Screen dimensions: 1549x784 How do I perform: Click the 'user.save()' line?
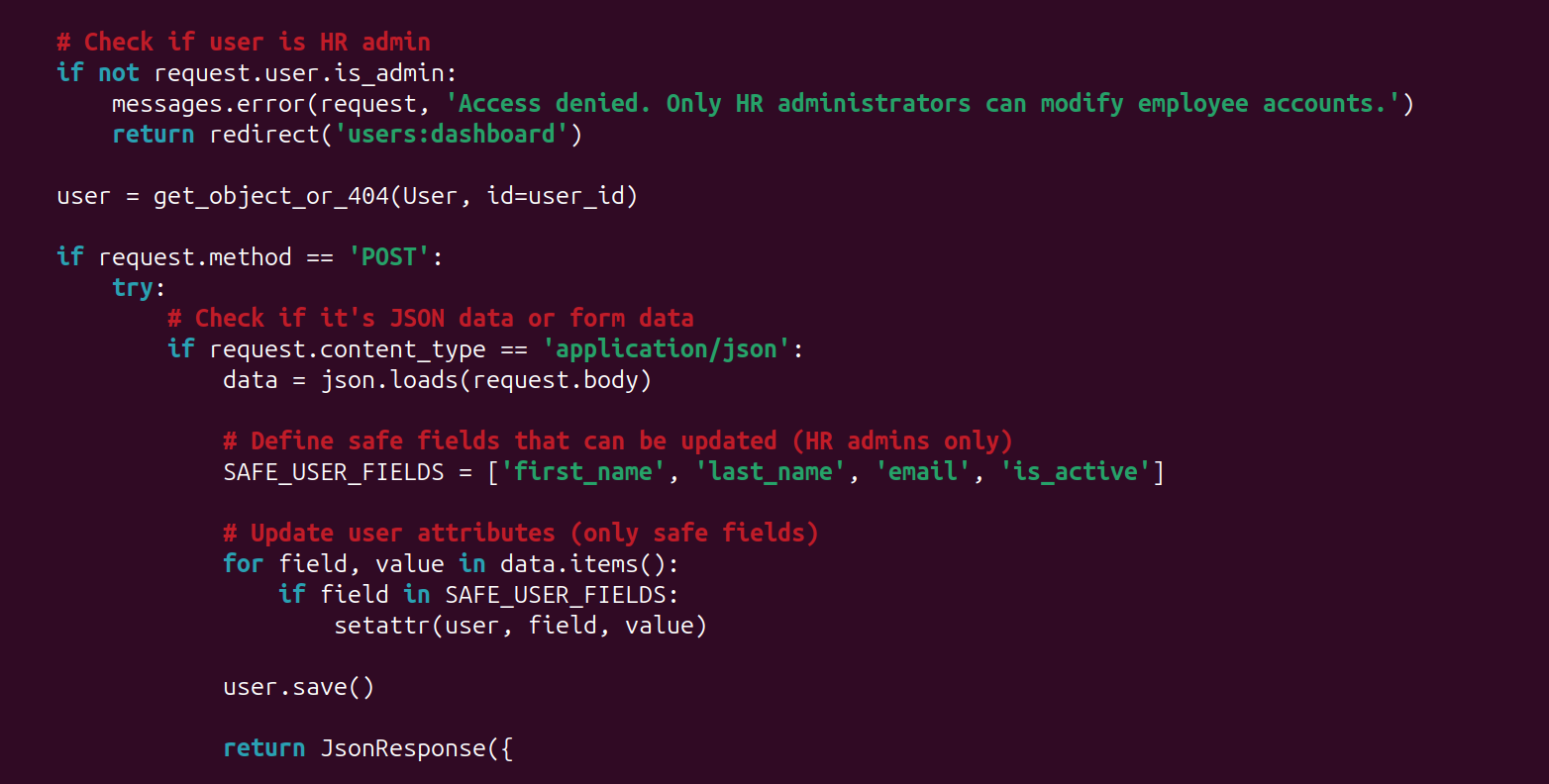(x=298, y=686)
